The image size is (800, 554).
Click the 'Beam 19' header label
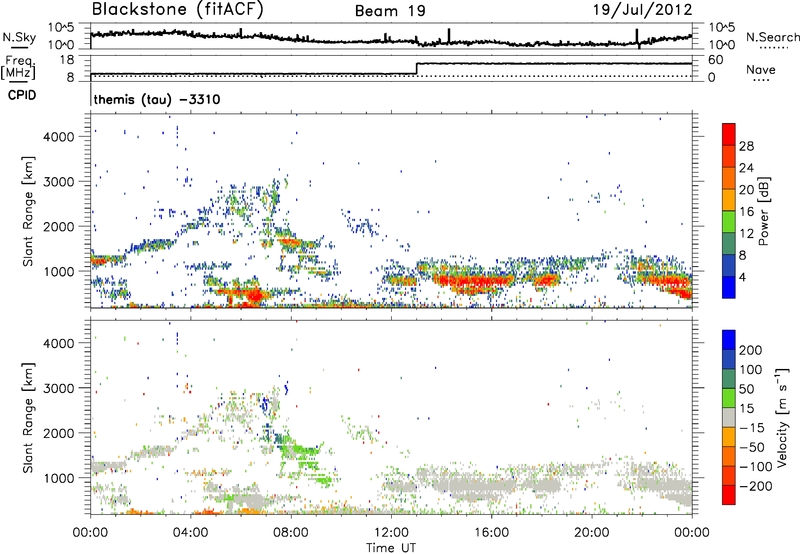(x=390, y=11)
